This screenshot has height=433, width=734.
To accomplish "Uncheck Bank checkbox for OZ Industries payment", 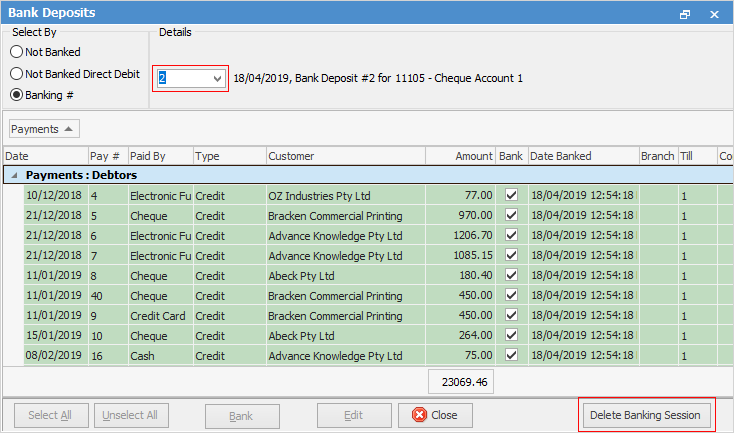I will [x=511, y=196].
